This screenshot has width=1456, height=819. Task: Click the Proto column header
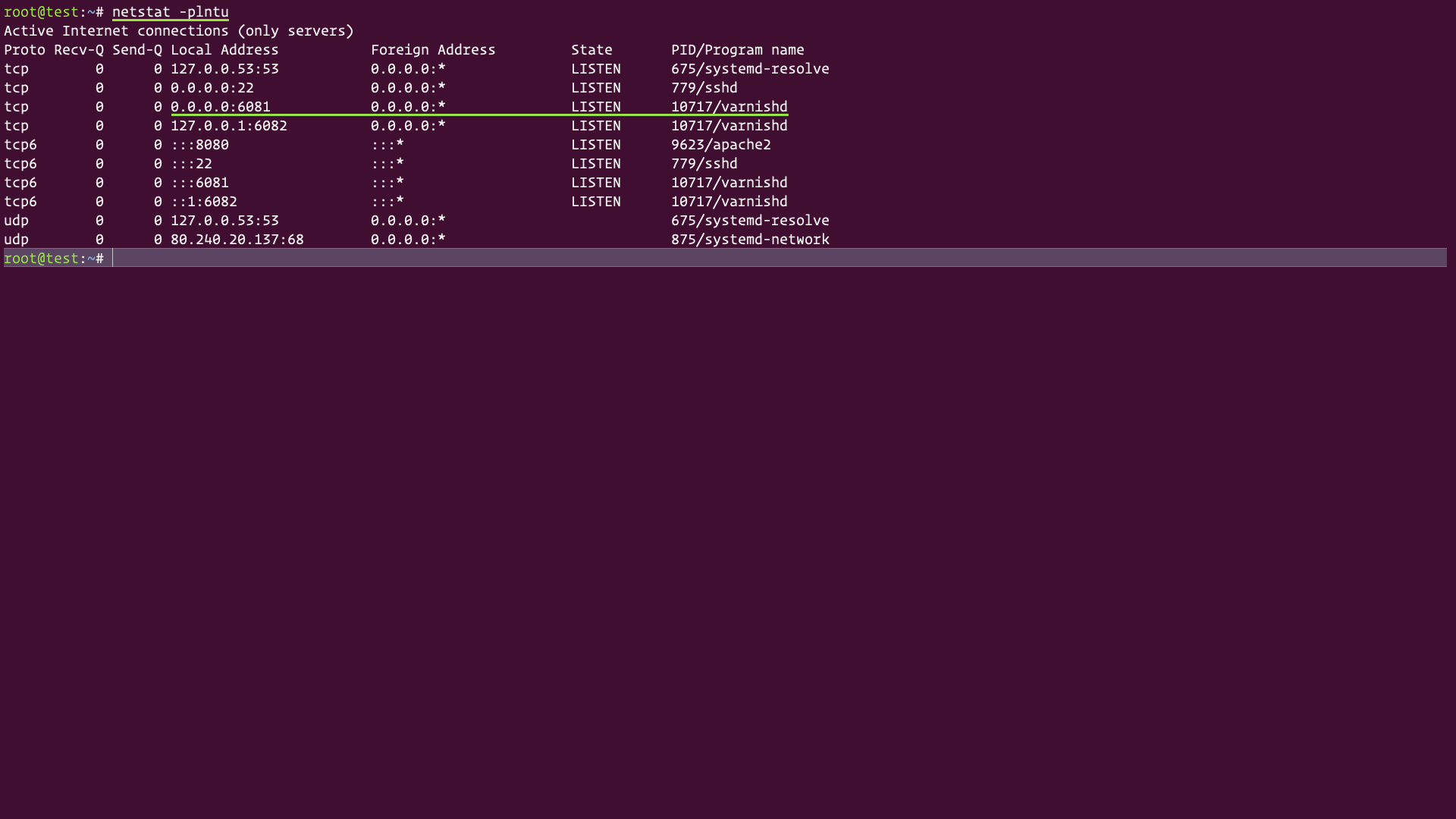pos(24,50)
